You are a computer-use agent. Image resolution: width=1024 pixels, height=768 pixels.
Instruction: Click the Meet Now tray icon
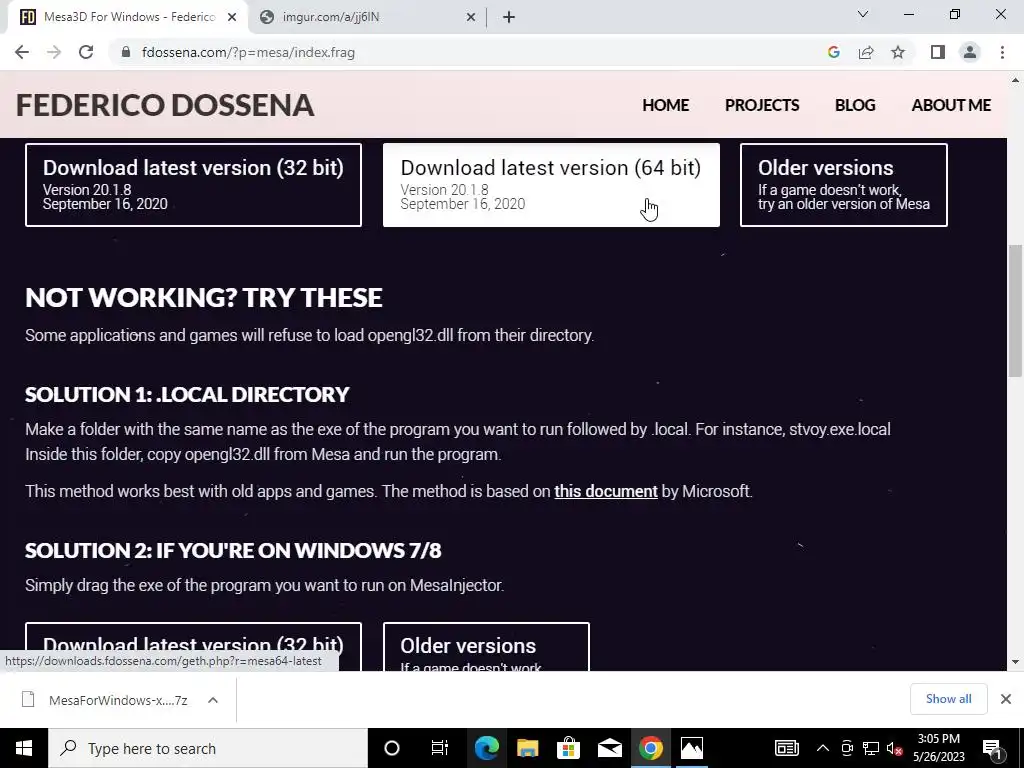(x=847, y=748)
